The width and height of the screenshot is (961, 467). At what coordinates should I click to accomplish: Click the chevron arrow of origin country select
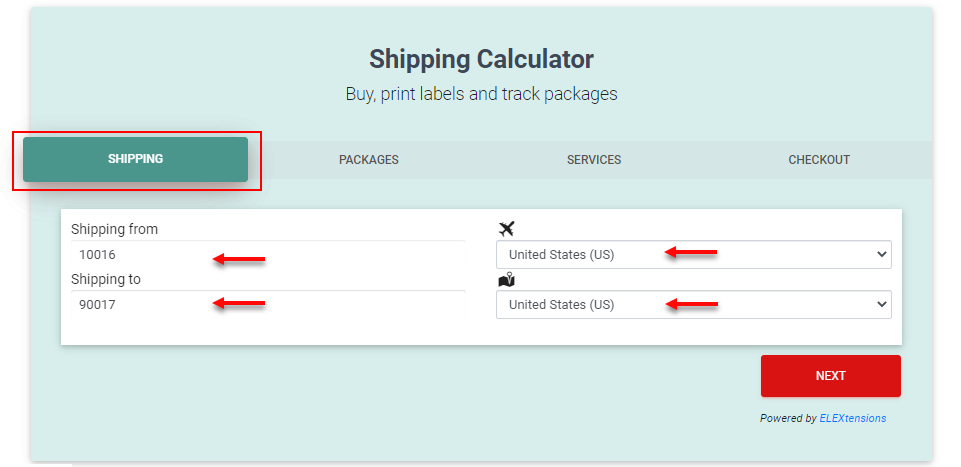(x=881, y=255)
